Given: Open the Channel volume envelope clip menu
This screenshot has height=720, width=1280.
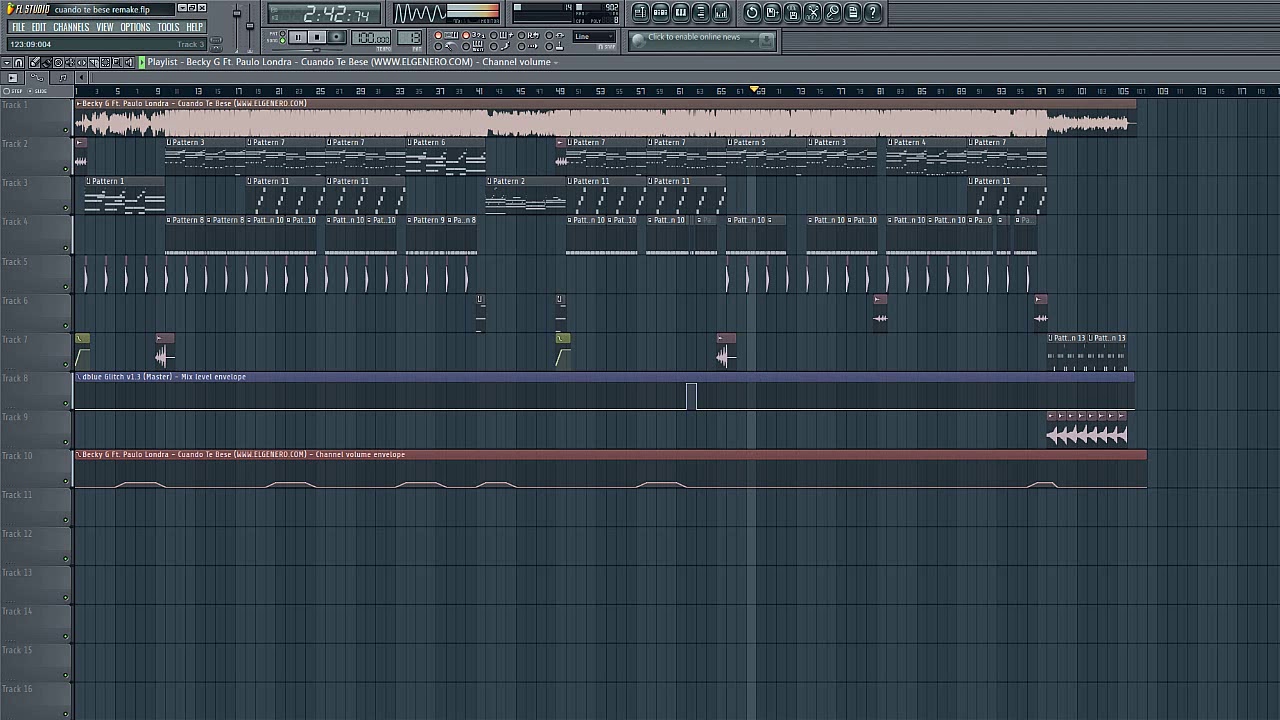Looking at the screenshot, I should click(79, 455).
